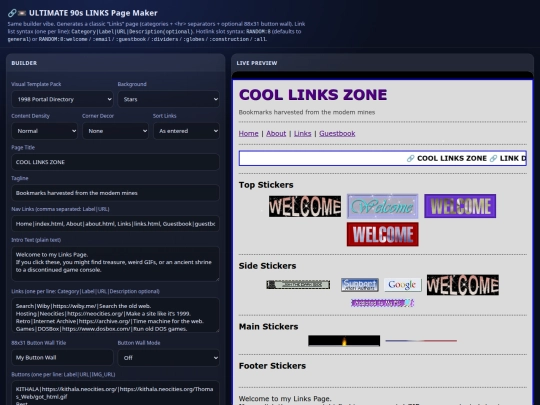Screen dimensions: 540x405
Task: Click into the Buttons list textarea
Action: (x=115, y=393)
